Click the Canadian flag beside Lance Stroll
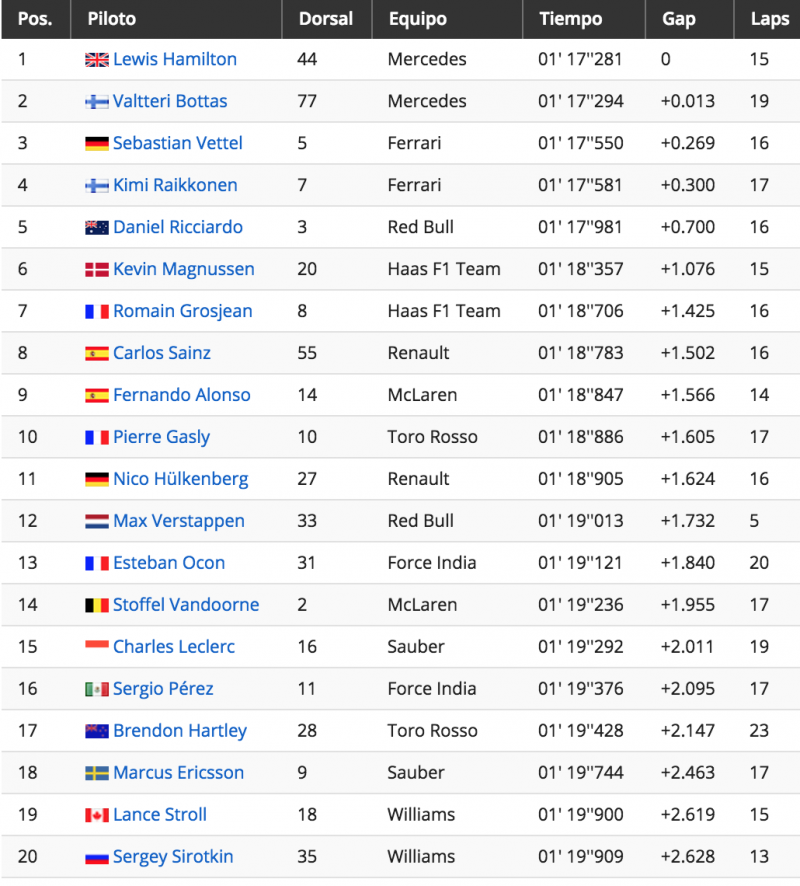 (97, 815)
